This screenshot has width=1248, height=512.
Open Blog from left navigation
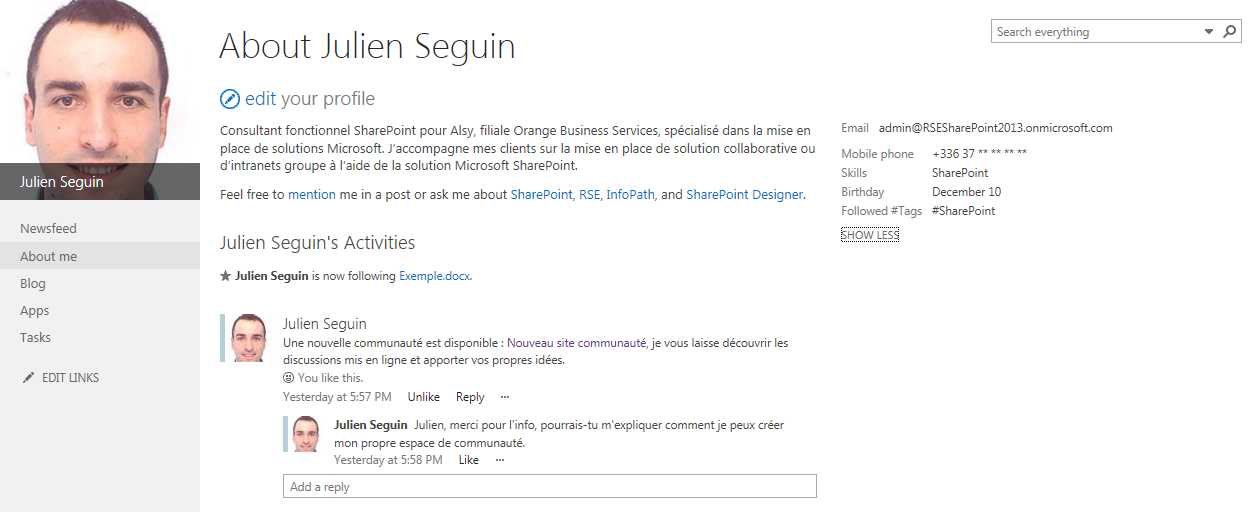[x=33, y=284]
